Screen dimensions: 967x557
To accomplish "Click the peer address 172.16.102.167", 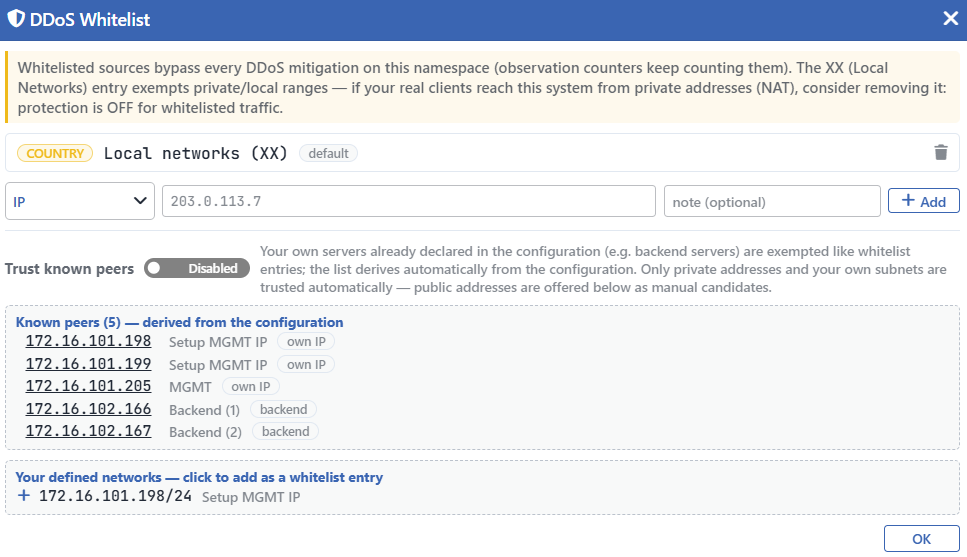I will point(88,431).
